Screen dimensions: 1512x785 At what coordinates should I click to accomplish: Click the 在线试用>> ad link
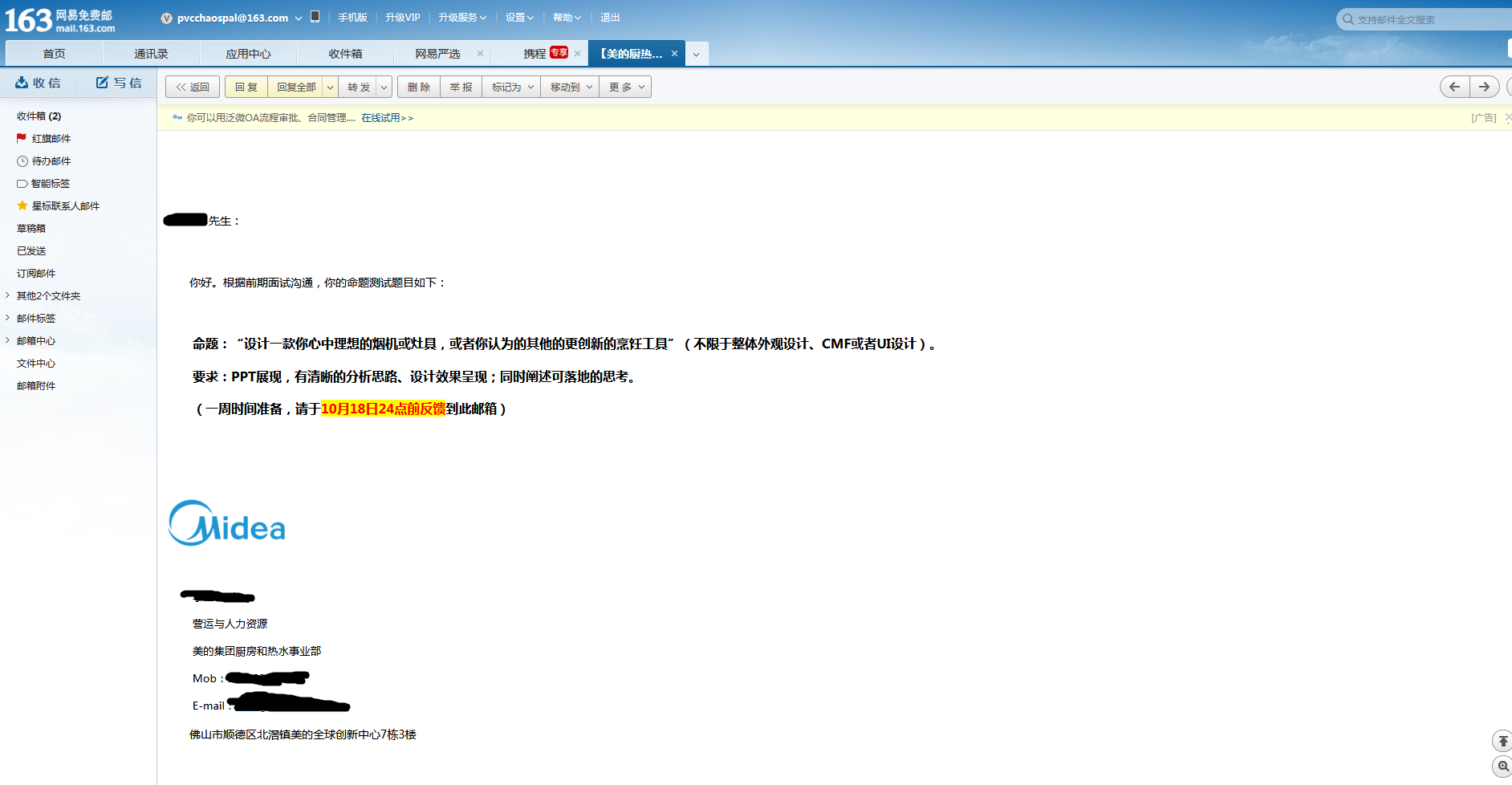tap(387, 118)
